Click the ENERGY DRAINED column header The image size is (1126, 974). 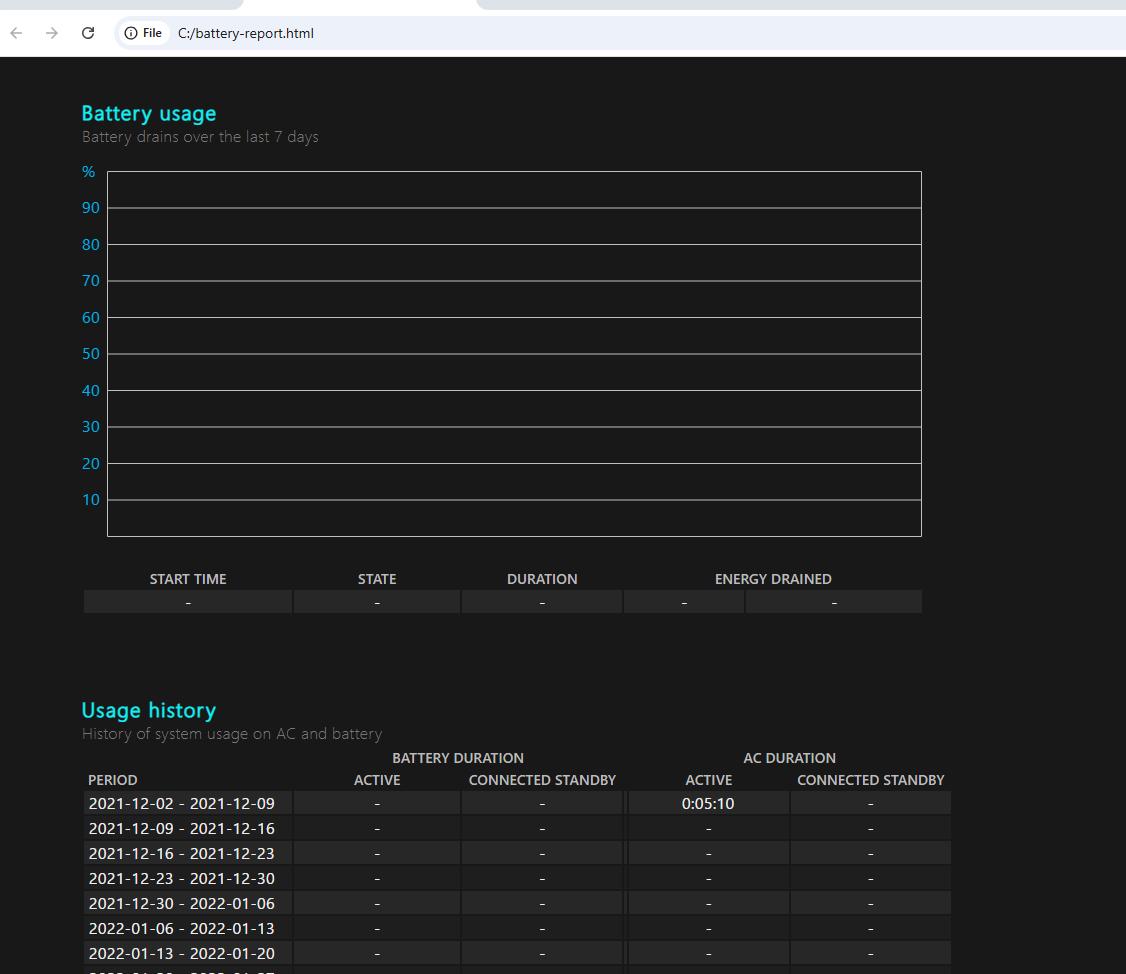[773, 579]
